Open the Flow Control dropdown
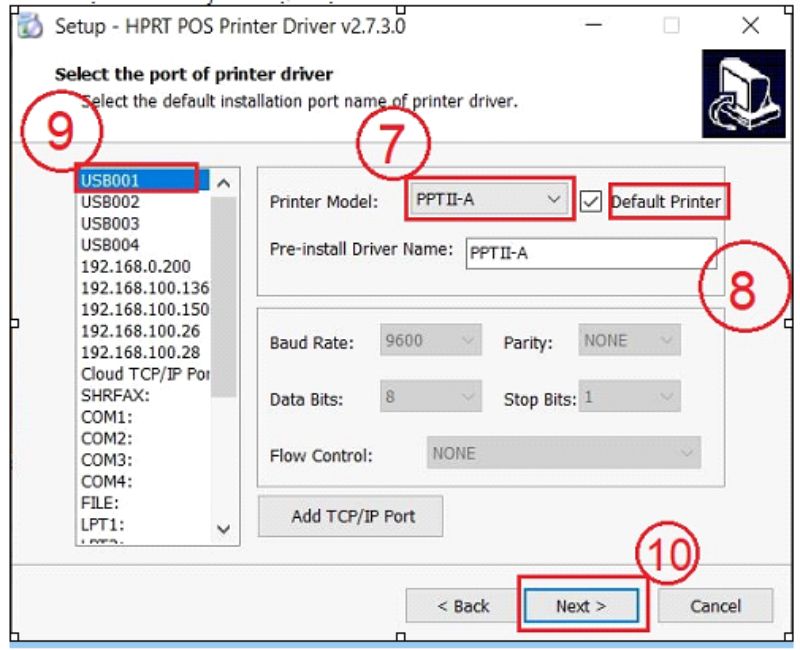The height and width of the screenshot is (650, 800). pos(564,453)
